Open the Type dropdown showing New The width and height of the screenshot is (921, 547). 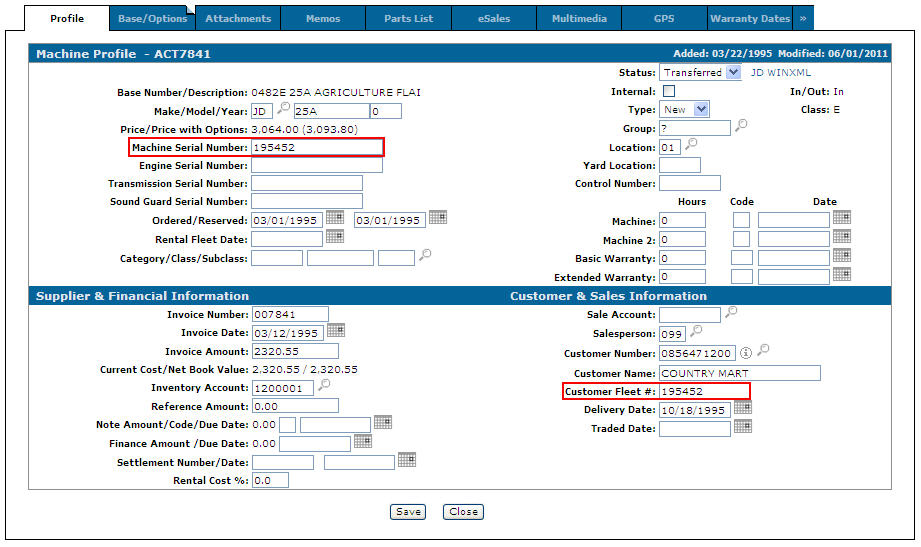pos(684,109)
